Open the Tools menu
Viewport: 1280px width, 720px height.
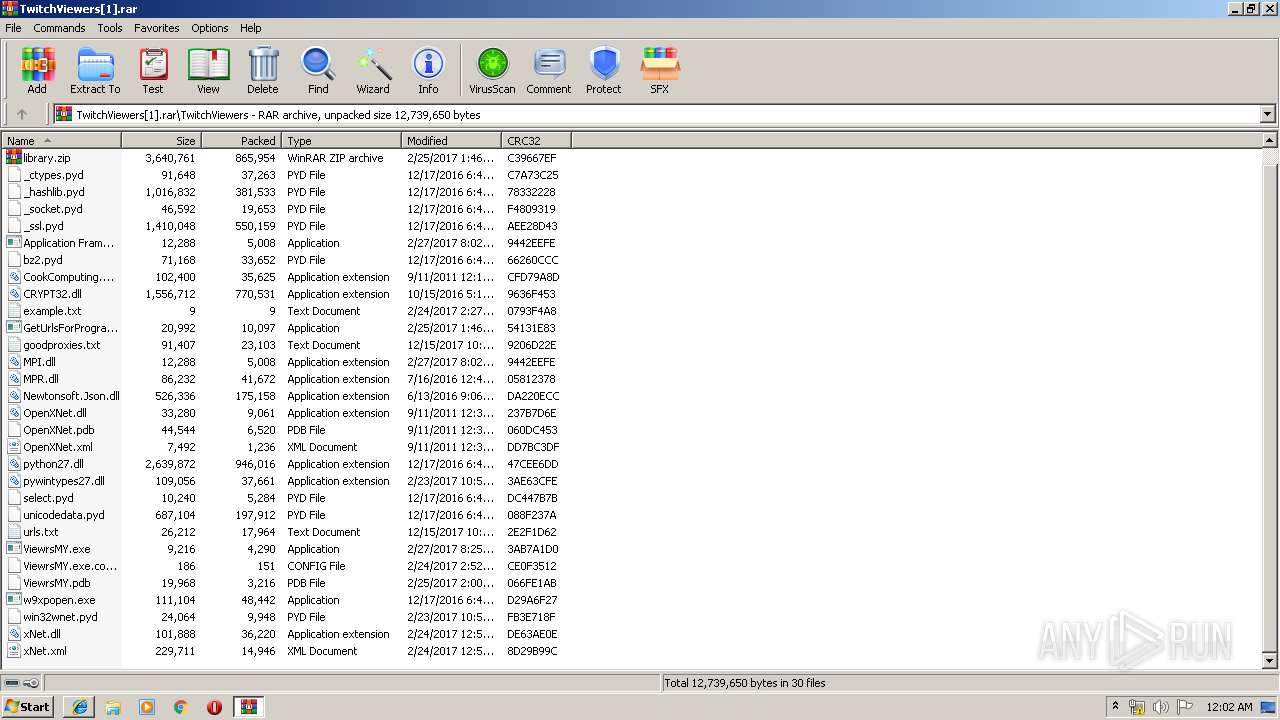tap(110, 28)
